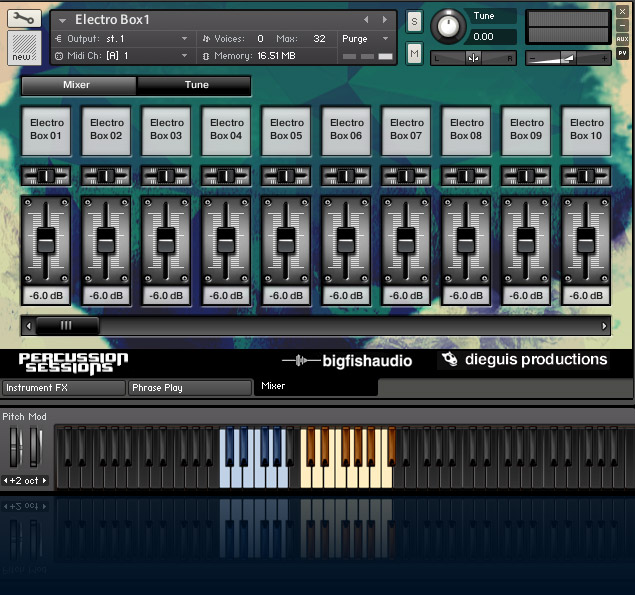Go to the next instrument preset arrow
The width and height of the screenshot is (635, 595).
(385, 19)
